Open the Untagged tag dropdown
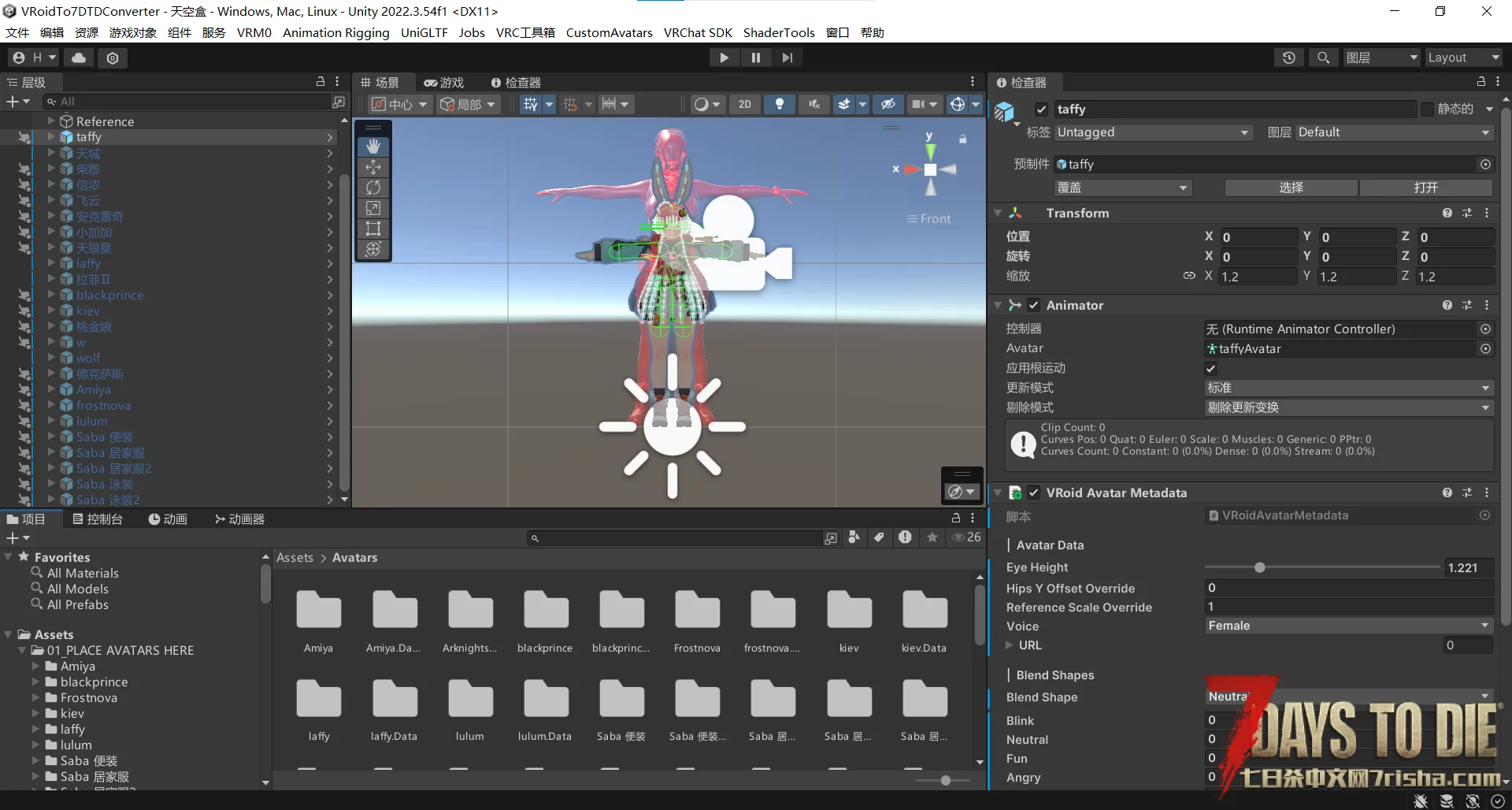Viewport: 1512px width, 810px height. tap(1153, 132)
